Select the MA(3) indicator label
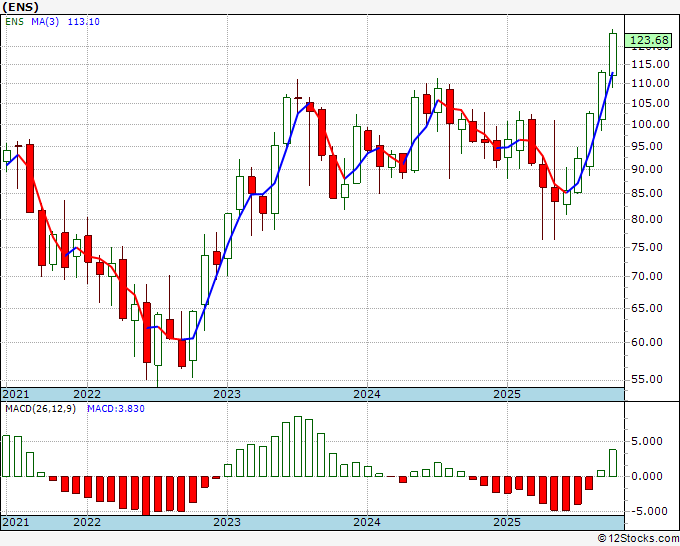Image resolution: width=680 pixels, height=546 pixels. point(45,22)
